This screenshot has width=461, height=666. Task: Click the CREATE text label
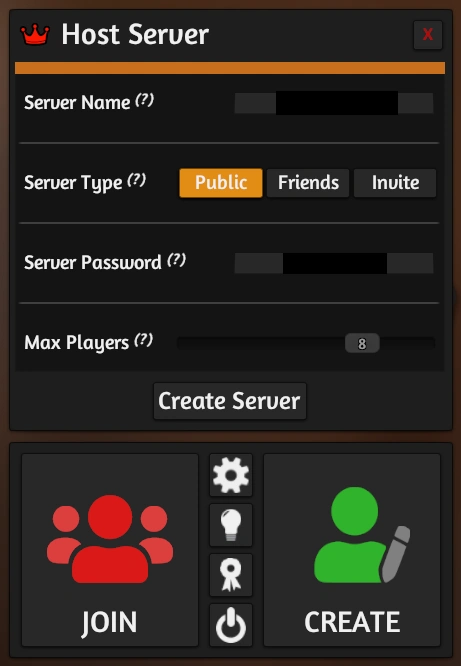352,622
